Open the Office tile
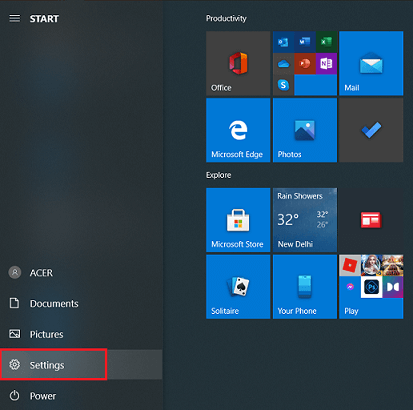The image size is (413, 410). click(238, 63)
